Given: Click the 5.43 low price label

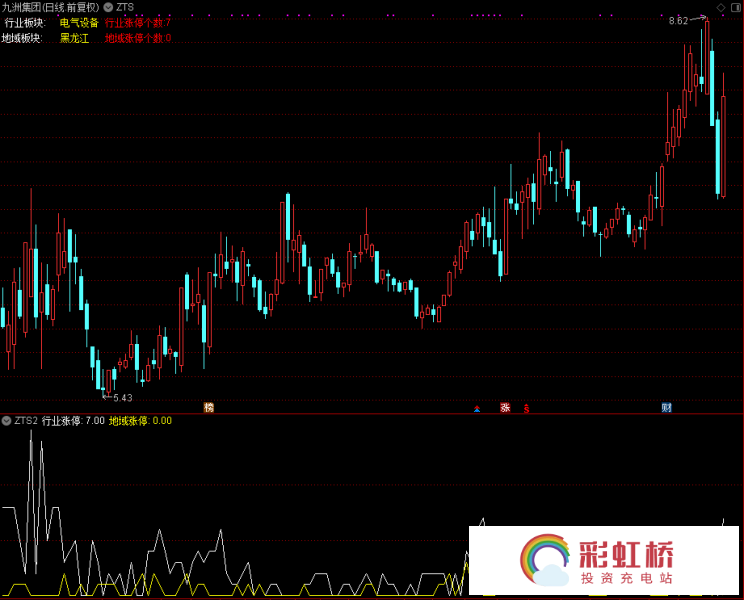Looking at the screenshot, I should 122,398.
